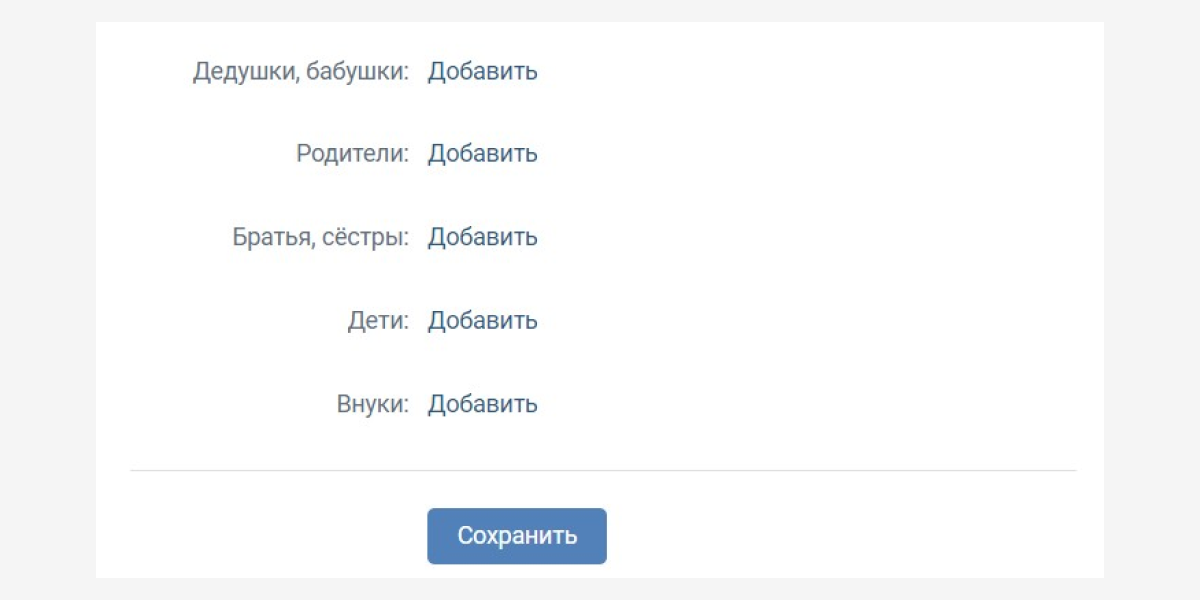Add a sibling via the Добавить link
Viewport: 1200px width, 600px height.
(x=483, y=238)
